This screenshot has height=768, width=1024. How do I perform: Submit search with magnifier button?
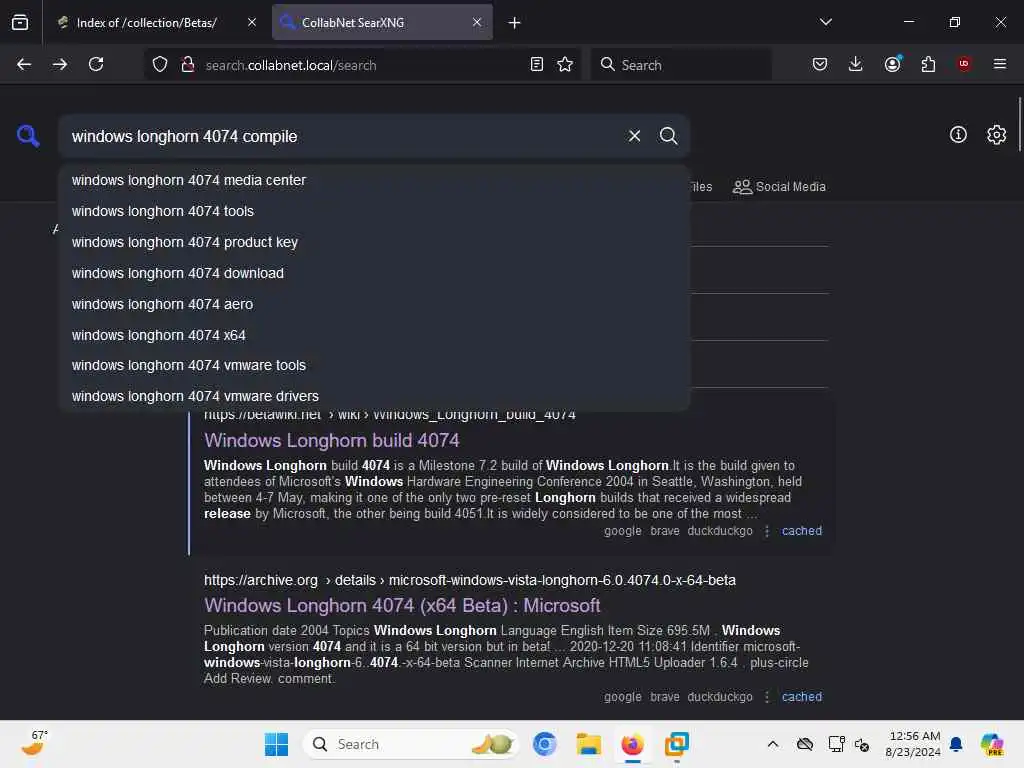(x=668, y=136)
